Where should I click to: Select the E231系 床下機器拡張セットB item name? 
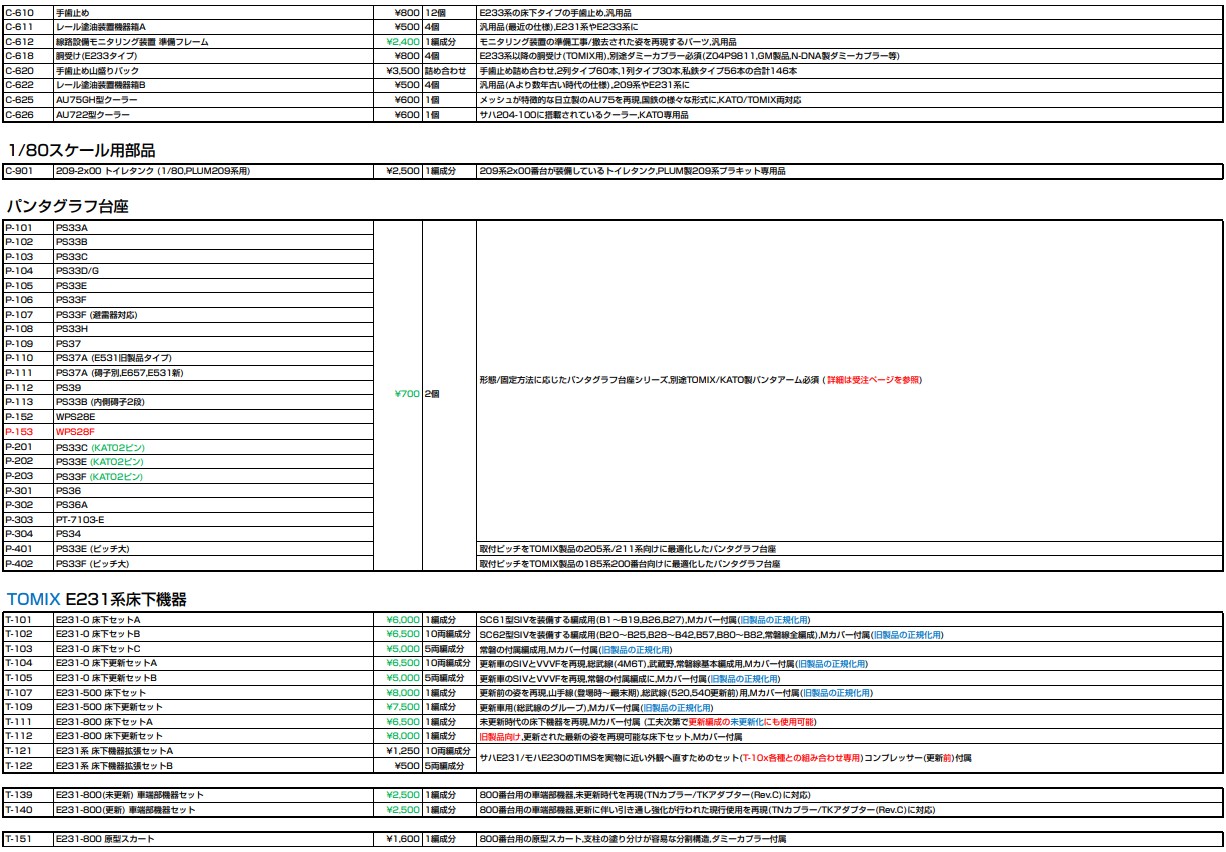pos(115,765)
